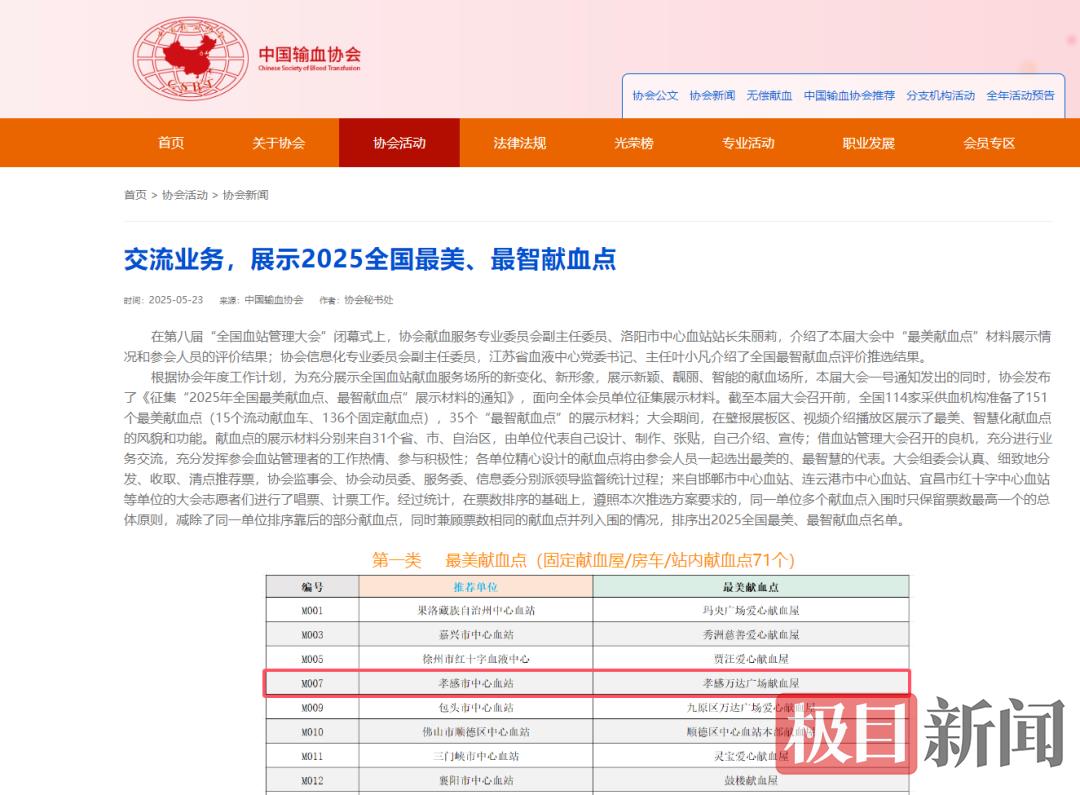This screenshot has height=795, width=1080.
Task: Open the 协会新闻 top link
Action: [712, 96]
